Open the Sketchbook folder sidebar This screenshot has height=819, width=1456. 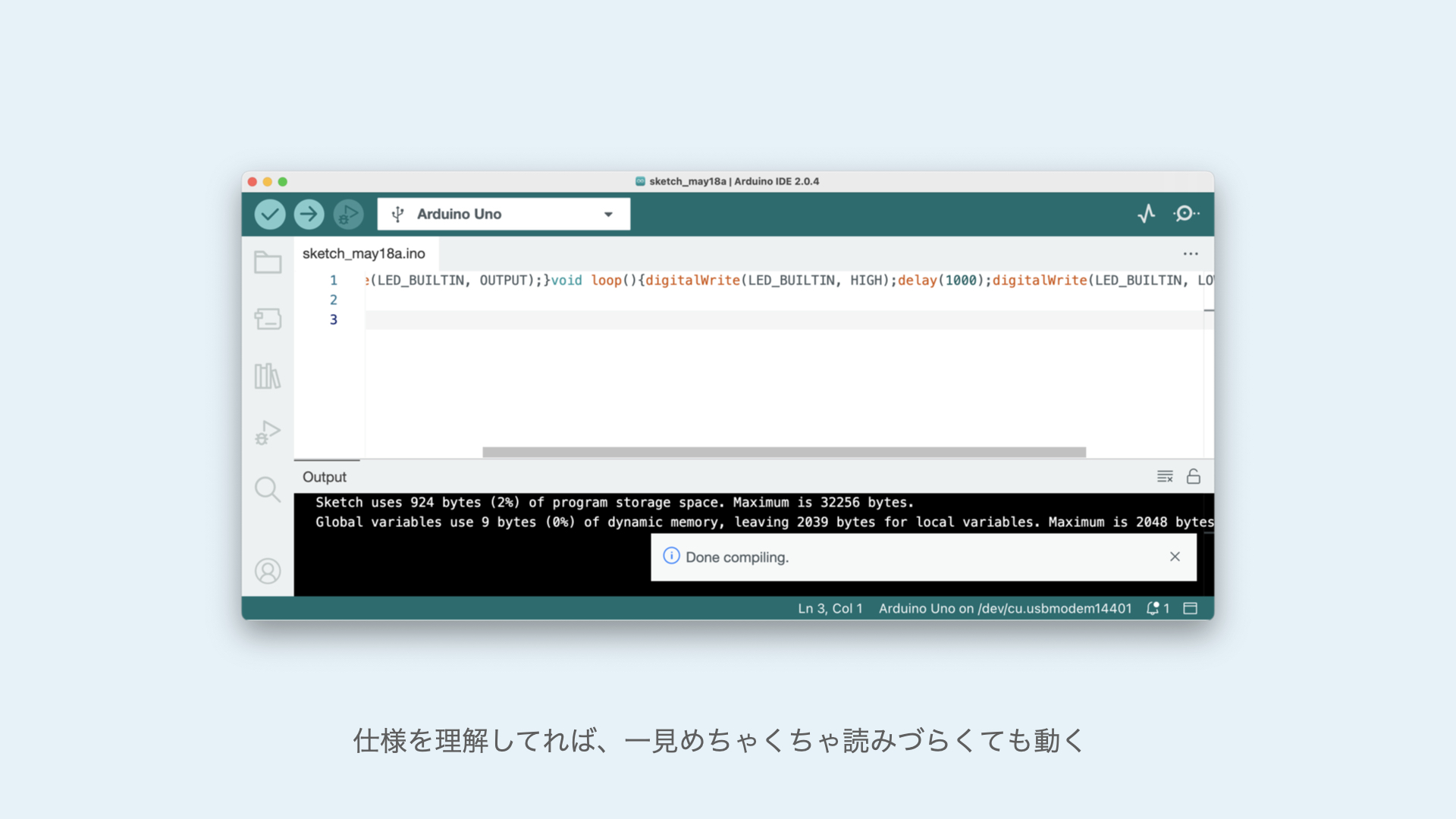coord(268,262)
